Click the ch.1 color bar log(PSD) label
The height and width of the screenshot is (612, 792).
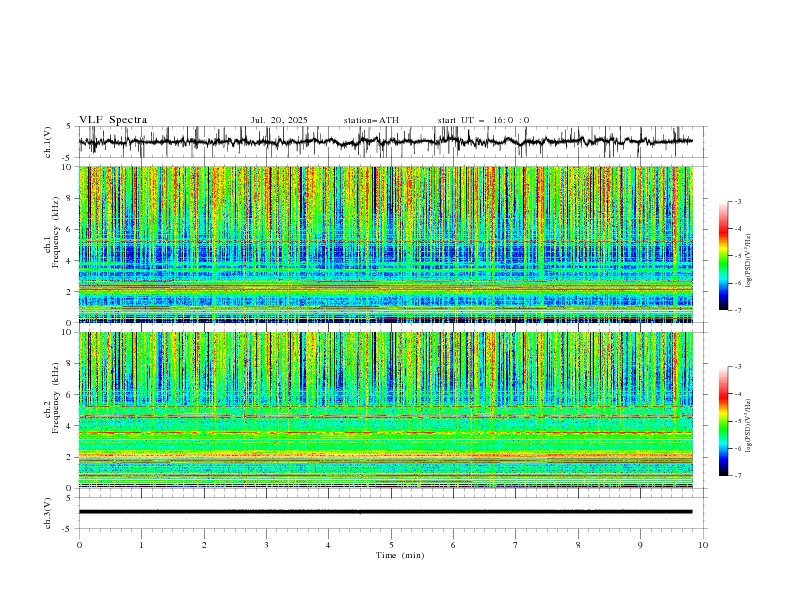click(x=749, y=261)
